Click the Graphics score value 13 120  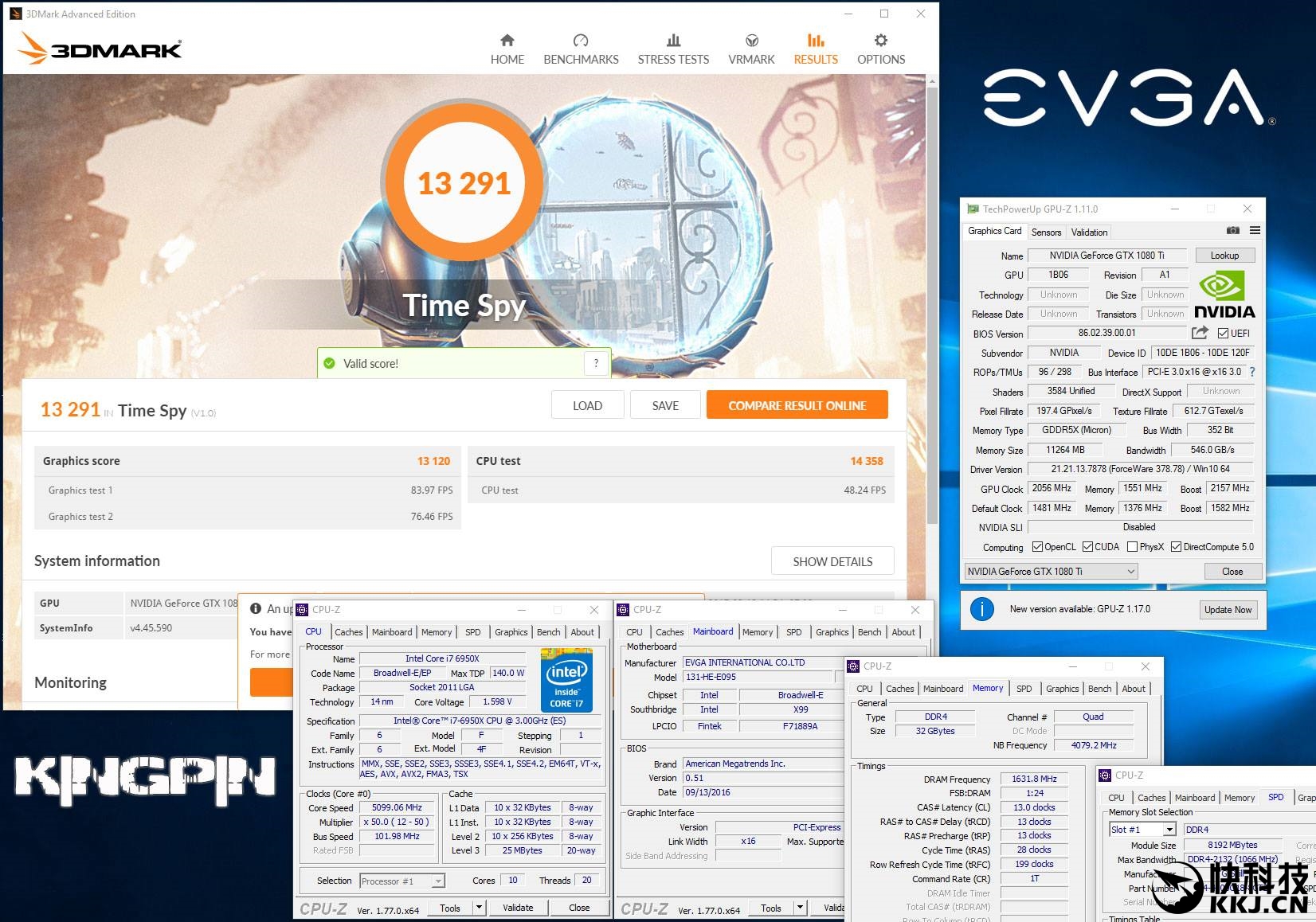[434, 461]
